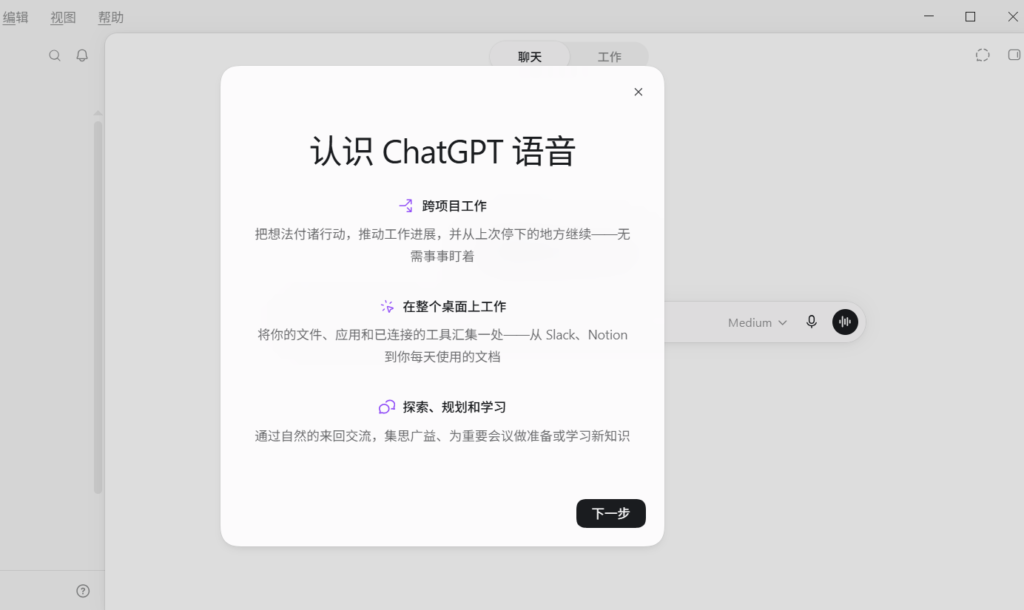Image resolution: width=1024 pixels, height=610 pixels.
Task: Click the search magnifier icon in sidebar
Action: tap(55, 56)
